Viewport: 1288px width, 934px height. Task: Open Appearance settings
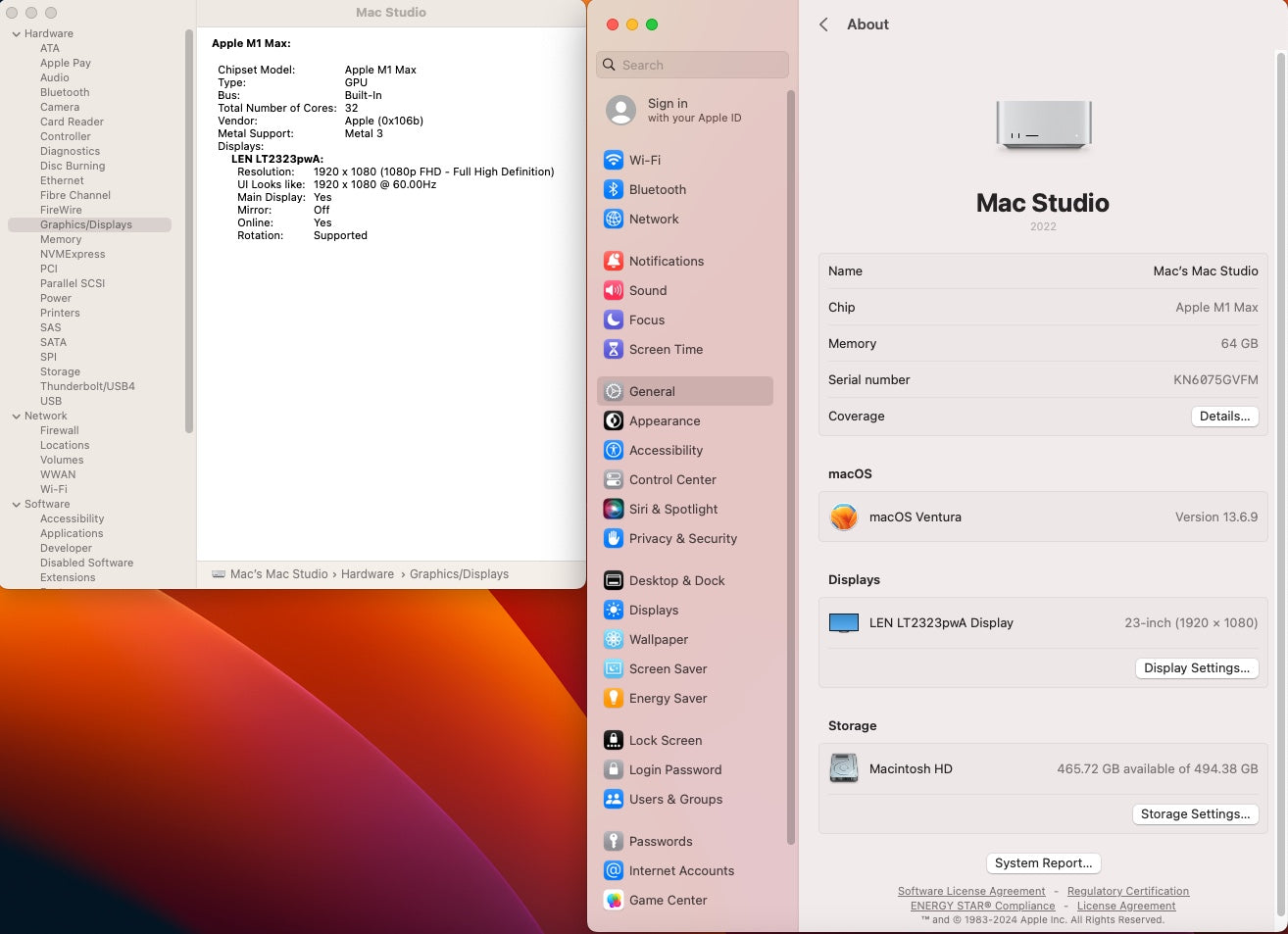pyautogui.click(x=665, y=420)
